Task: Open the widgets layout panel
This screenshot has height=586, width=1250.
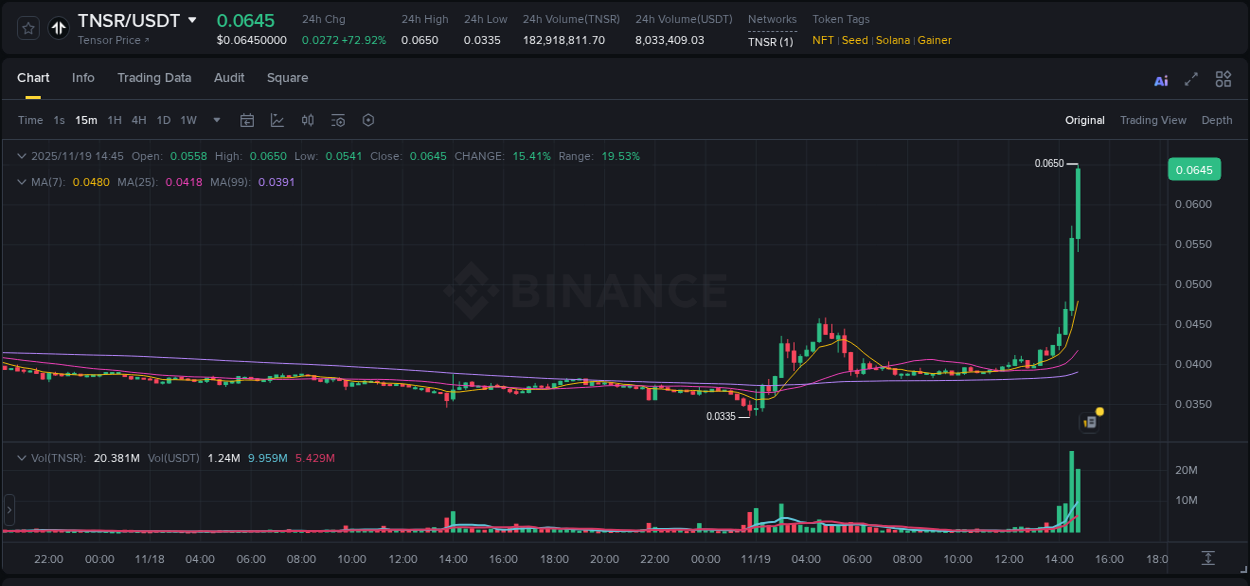Action: point(1223,79)
